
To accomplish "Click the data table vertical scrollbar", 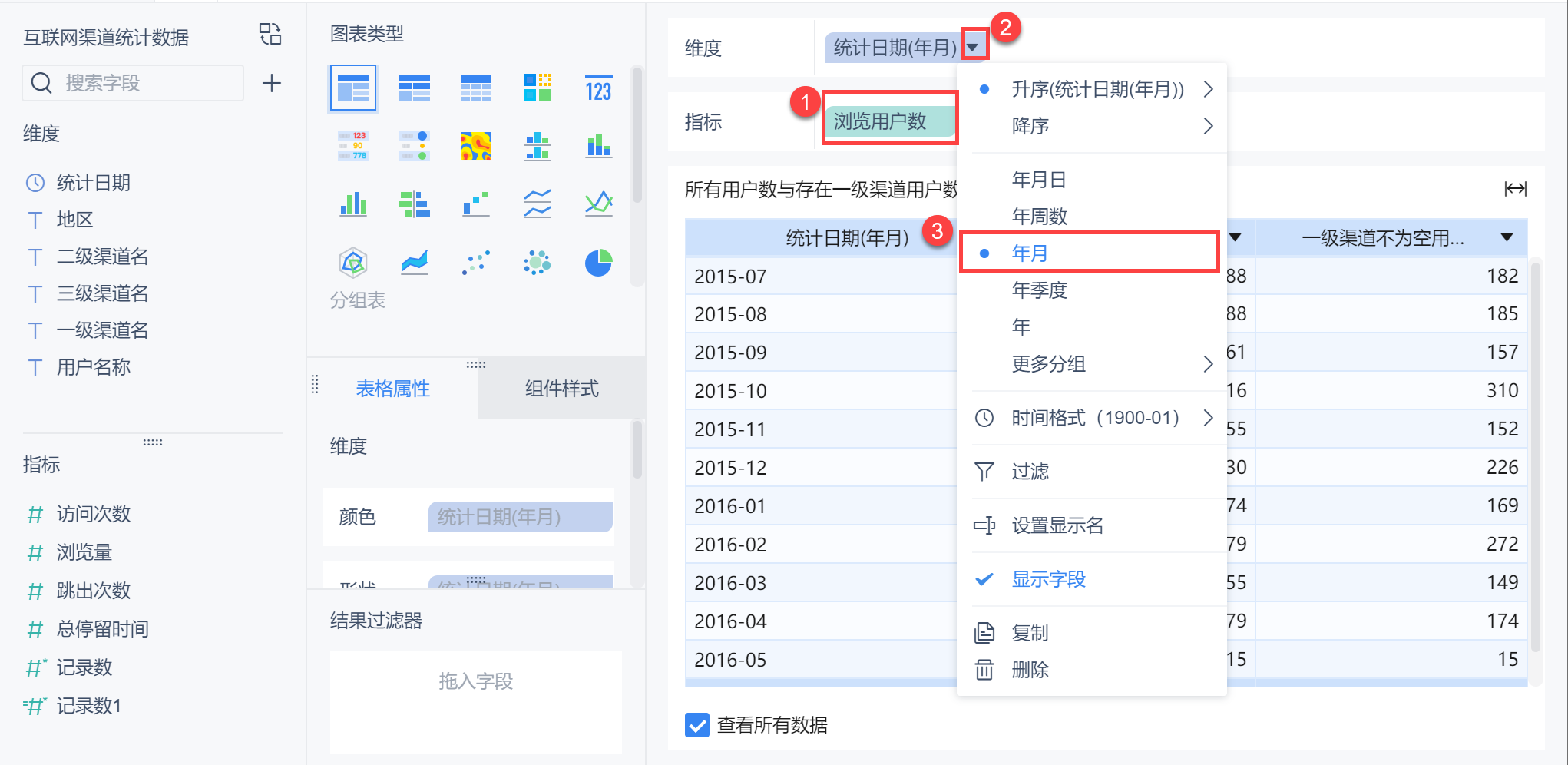I will coord(1536,456).
